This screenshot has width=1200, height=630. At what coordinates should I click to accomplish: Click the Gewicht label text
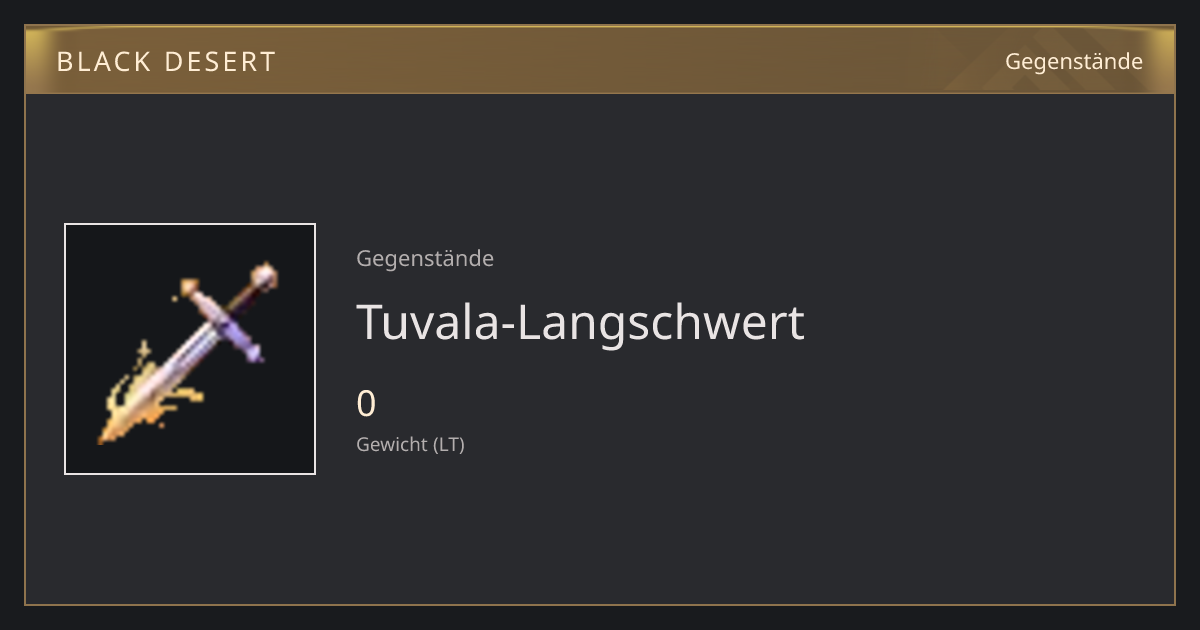pos(392,444)
